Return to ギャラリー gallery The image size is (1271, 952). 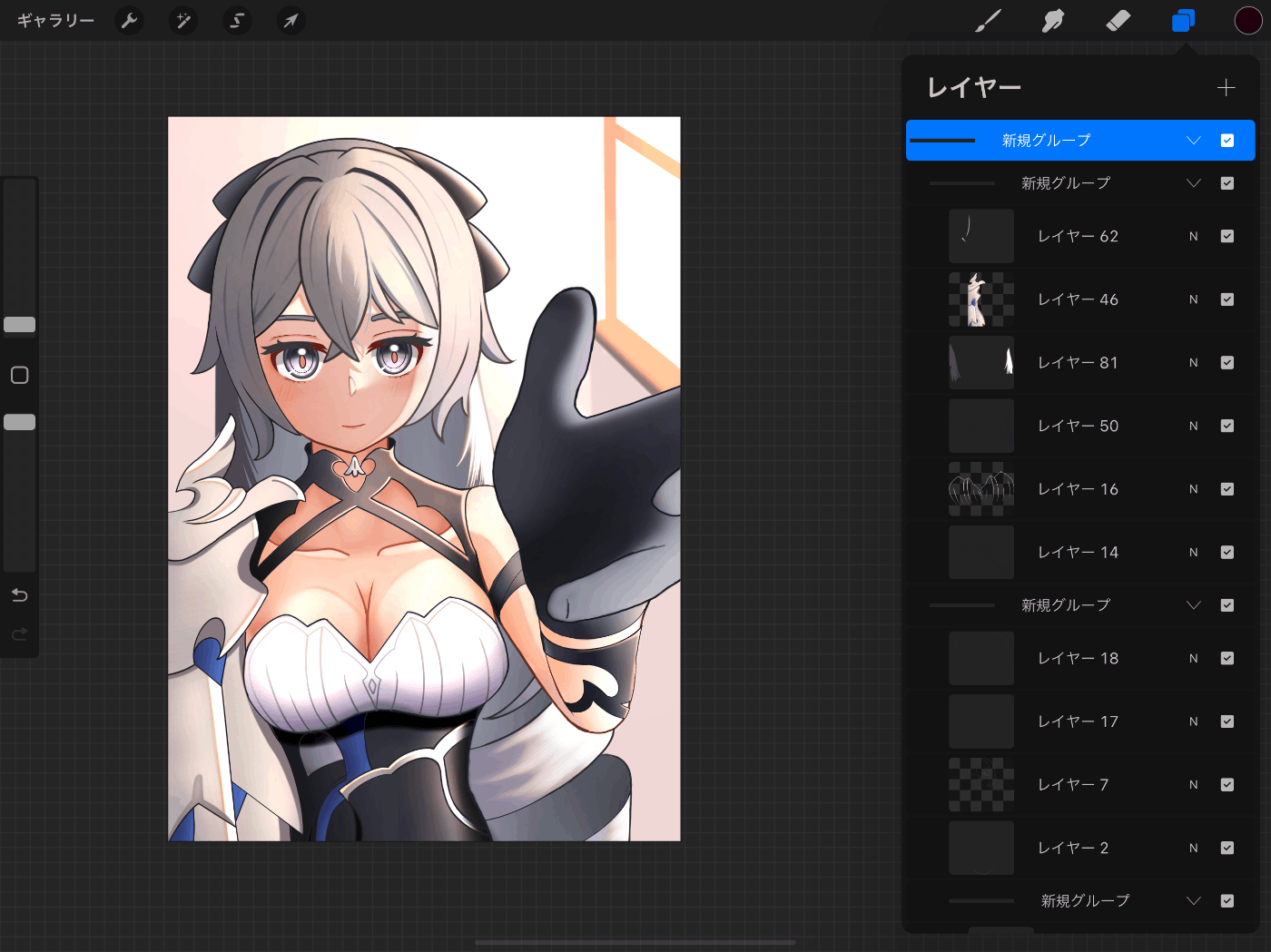tap(55, 20)
